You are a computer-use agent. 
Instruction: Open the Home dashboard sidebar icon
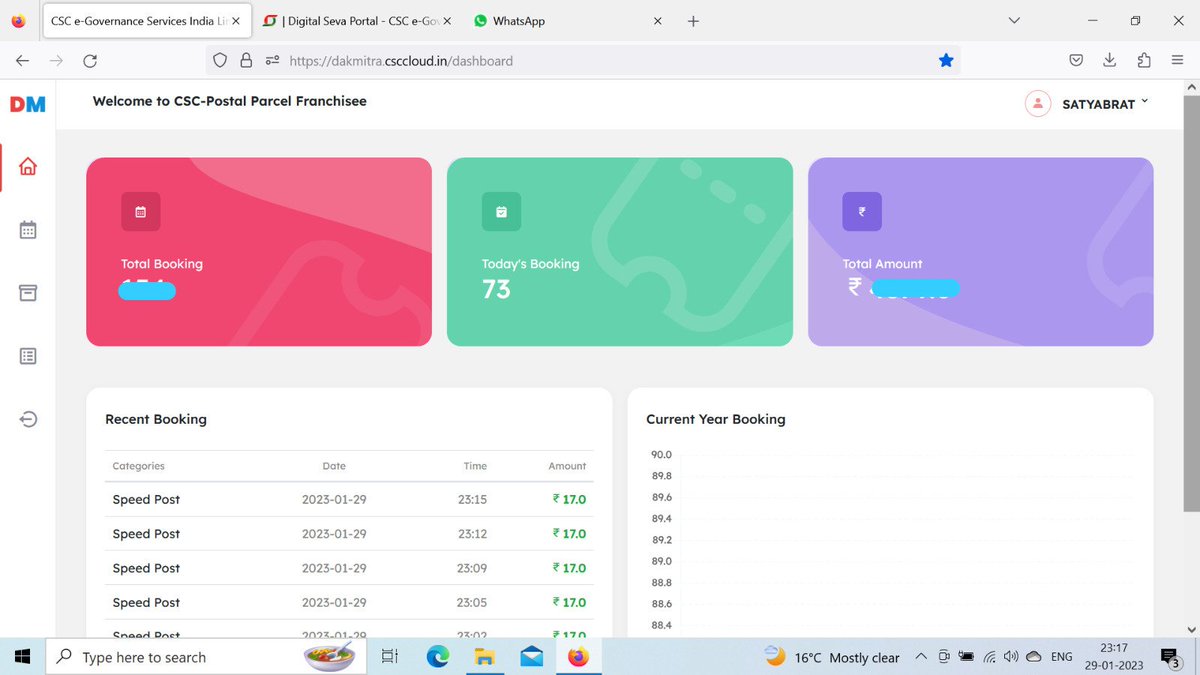tap(28, 167)
